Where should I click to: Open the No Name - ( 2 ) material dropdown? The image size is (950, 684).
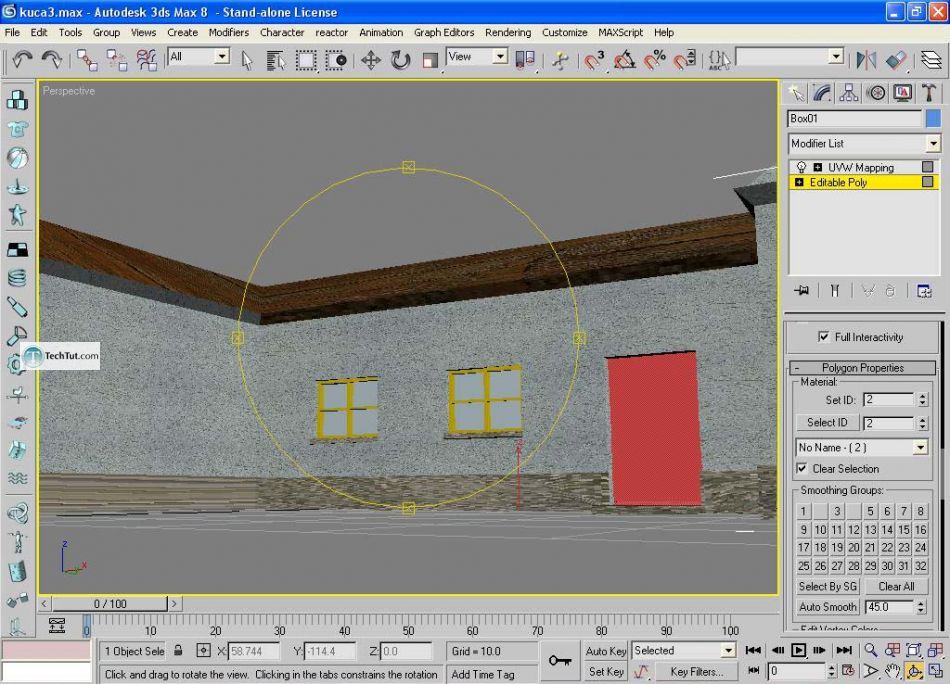(x=920, y=447)
